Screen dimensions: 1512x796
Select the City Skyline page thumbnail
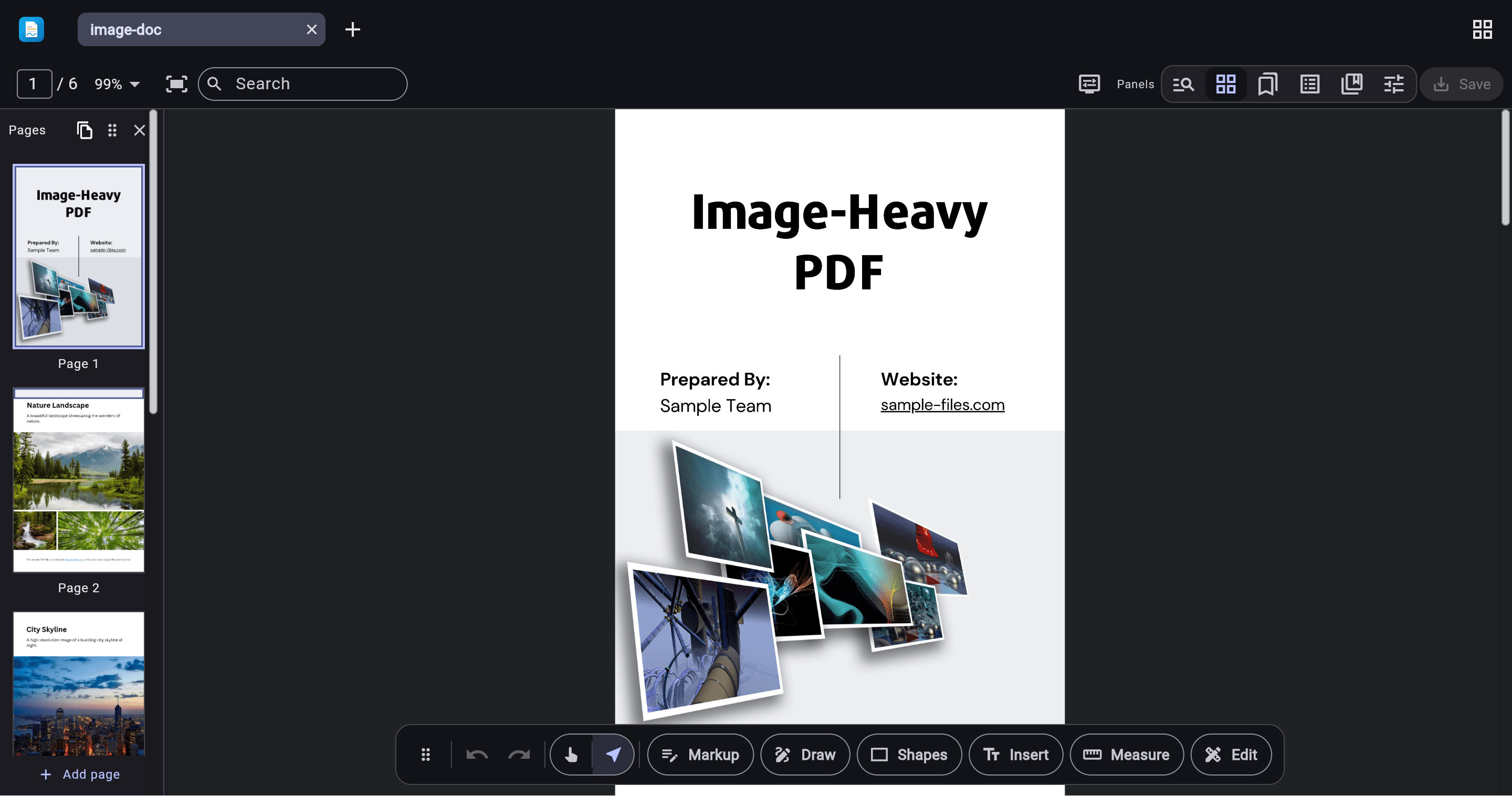click(x=79, y=683)
